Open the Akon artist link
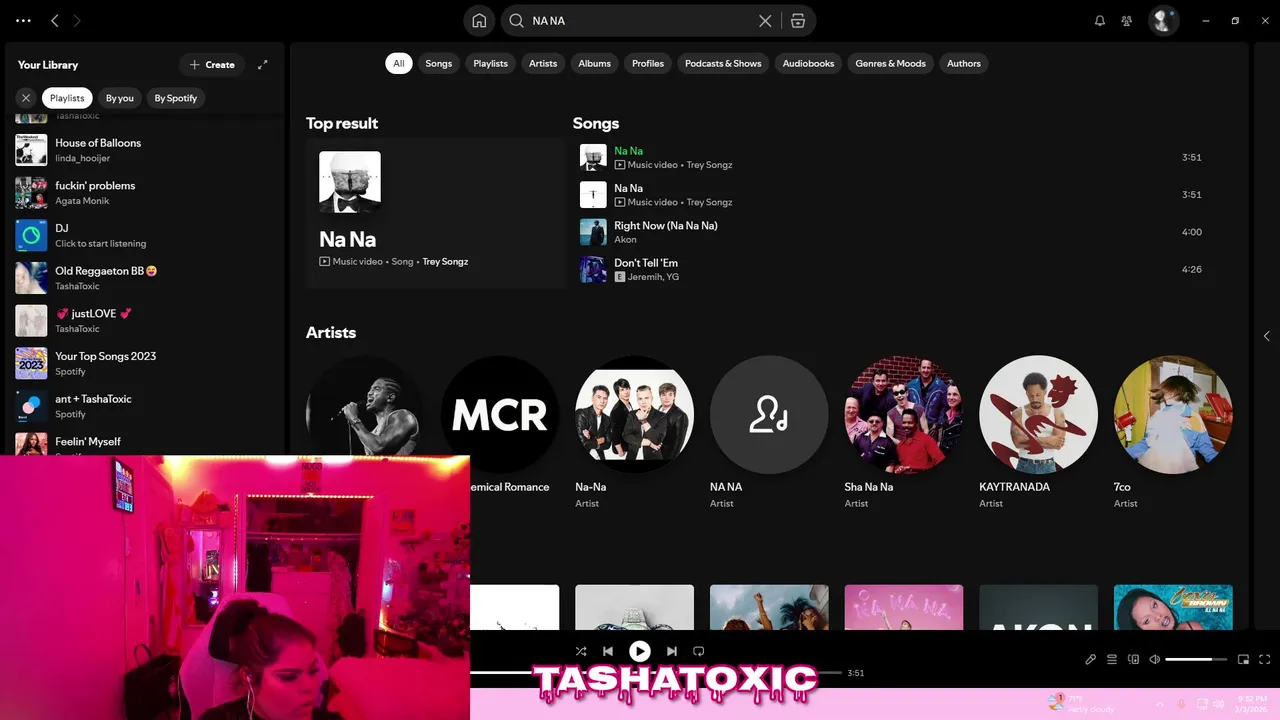 click(x=625, y=240)
